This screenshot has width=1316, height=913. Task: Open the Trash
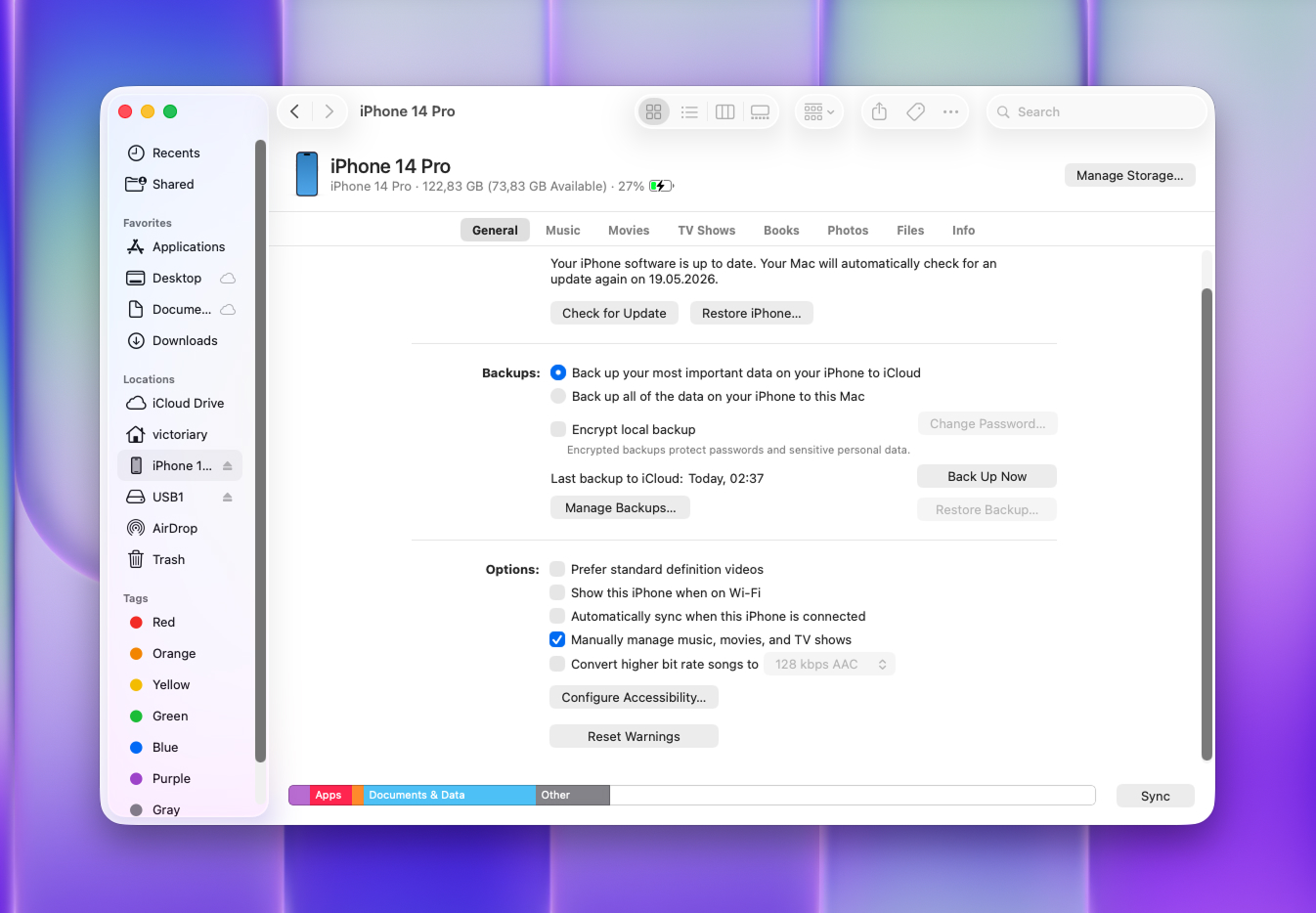pos(180,560)
